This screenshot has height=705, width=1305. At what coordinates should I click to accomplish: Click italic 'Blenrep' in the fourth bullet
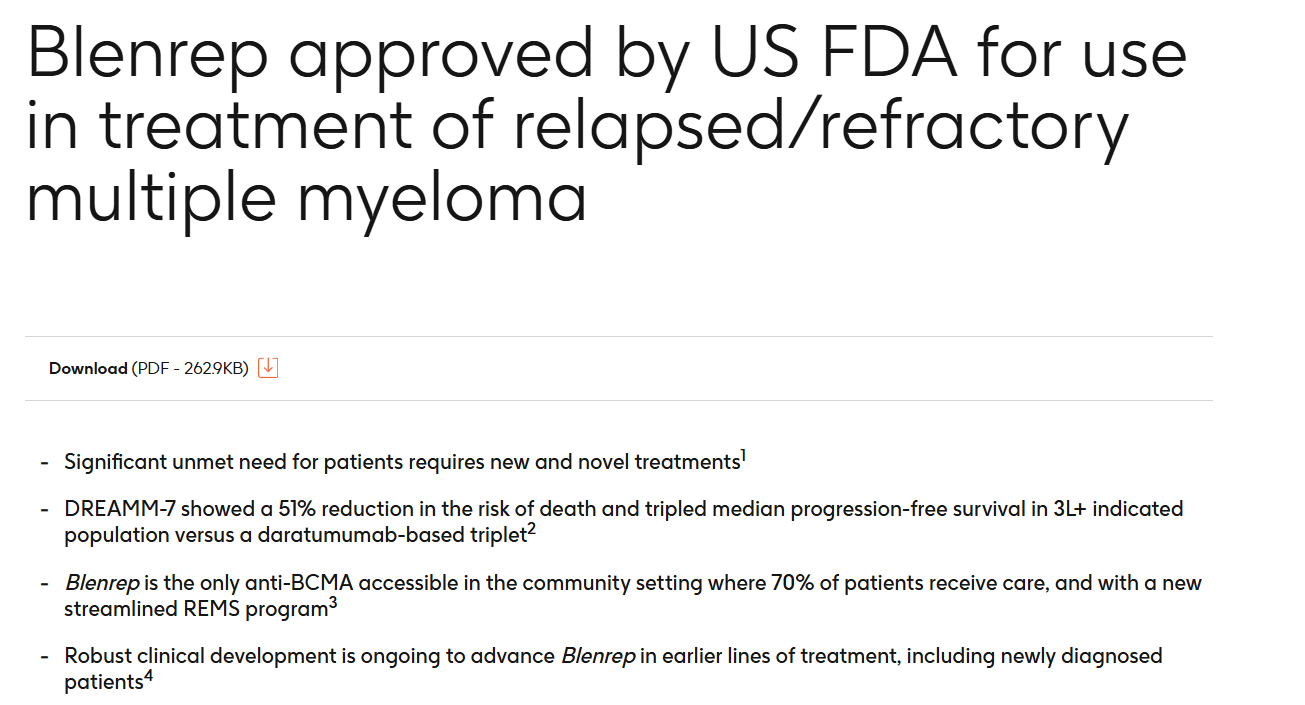[598, 656]
